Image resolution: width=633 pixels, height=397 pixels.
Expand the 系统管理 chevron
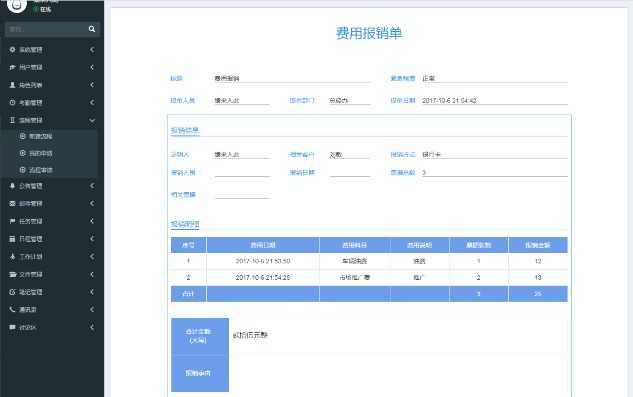coord(92,50)
